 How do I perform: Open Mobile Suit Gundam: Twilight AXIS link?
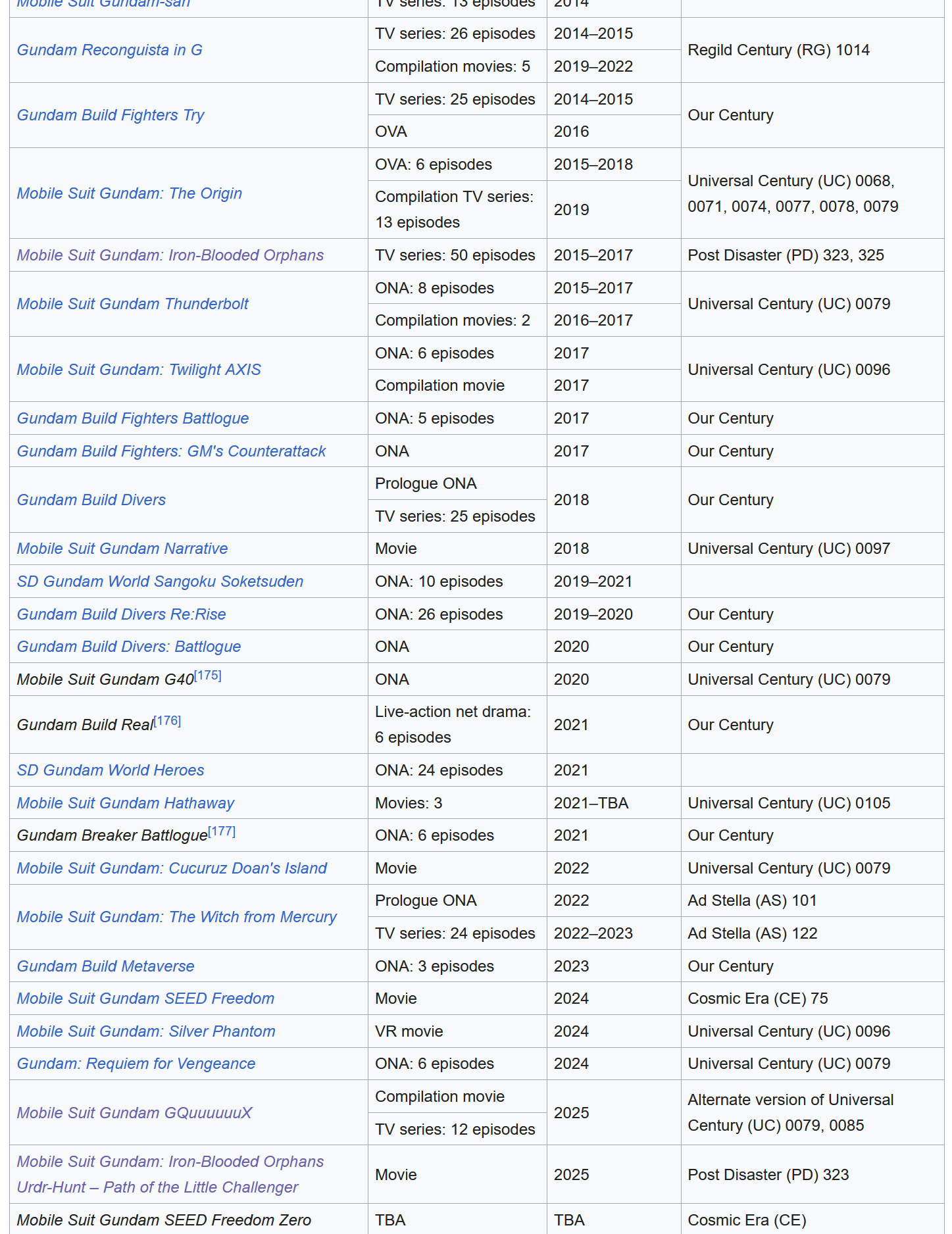[139, 370]
